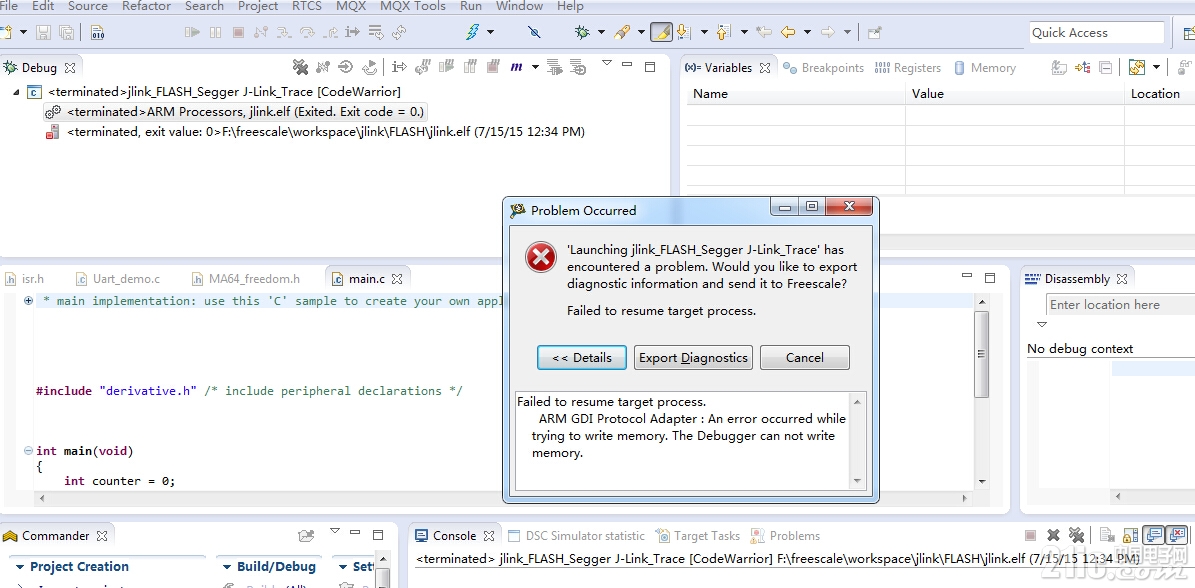Open the MQX Tools menu
1195x588 pixels.
coord(413,6)
